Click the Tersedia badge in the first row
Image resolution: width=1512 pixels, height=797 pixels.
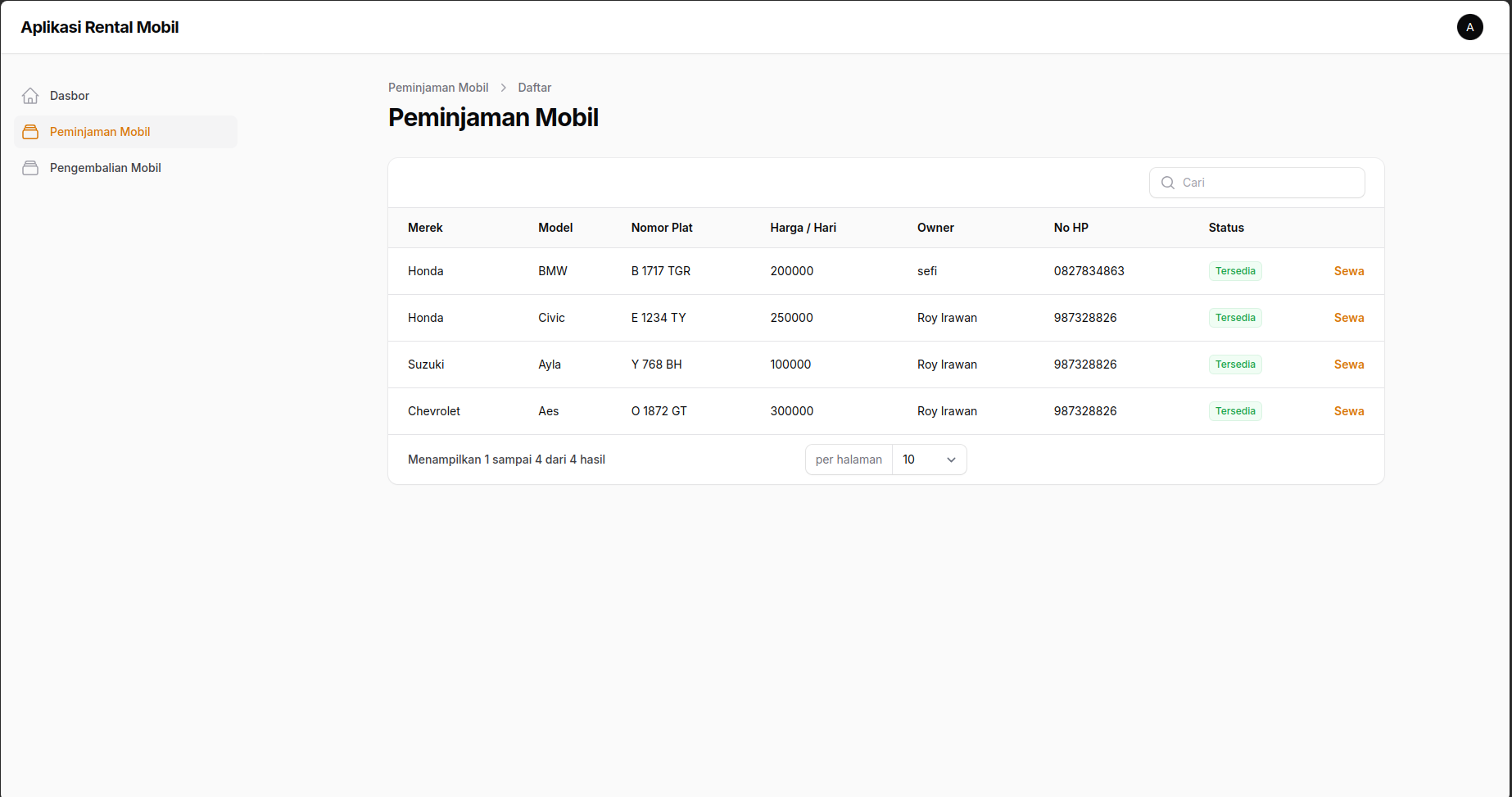[1235, 270]
